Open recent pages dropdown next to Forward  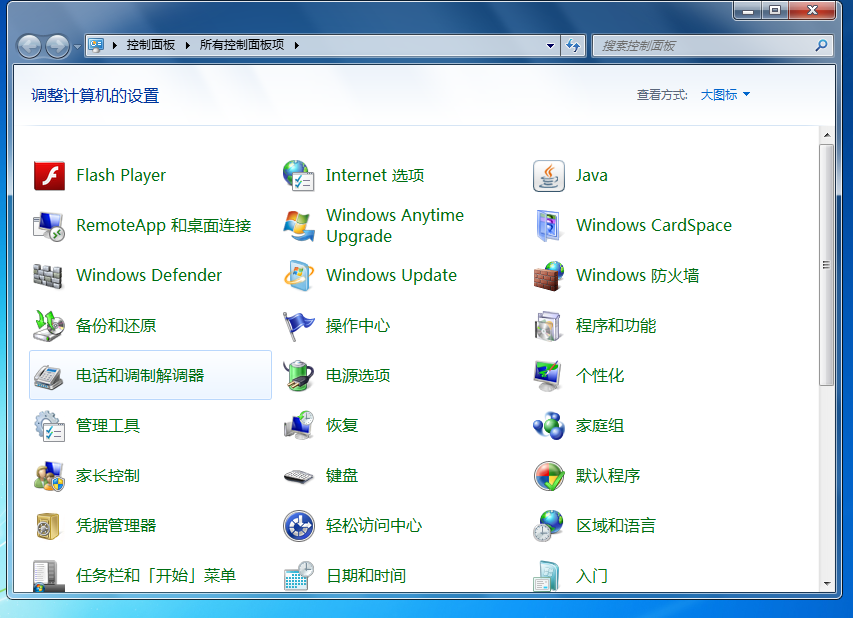tap(77, 46)
